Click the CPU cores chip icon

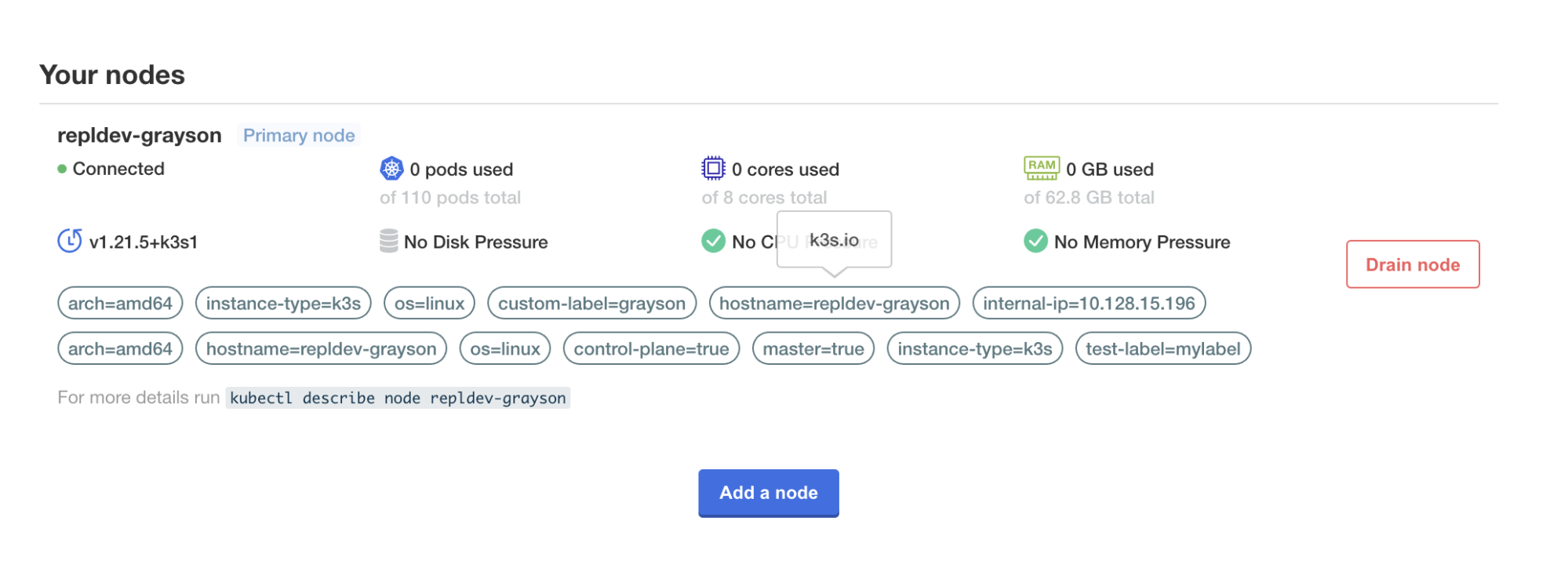click(x=713, y=169)
